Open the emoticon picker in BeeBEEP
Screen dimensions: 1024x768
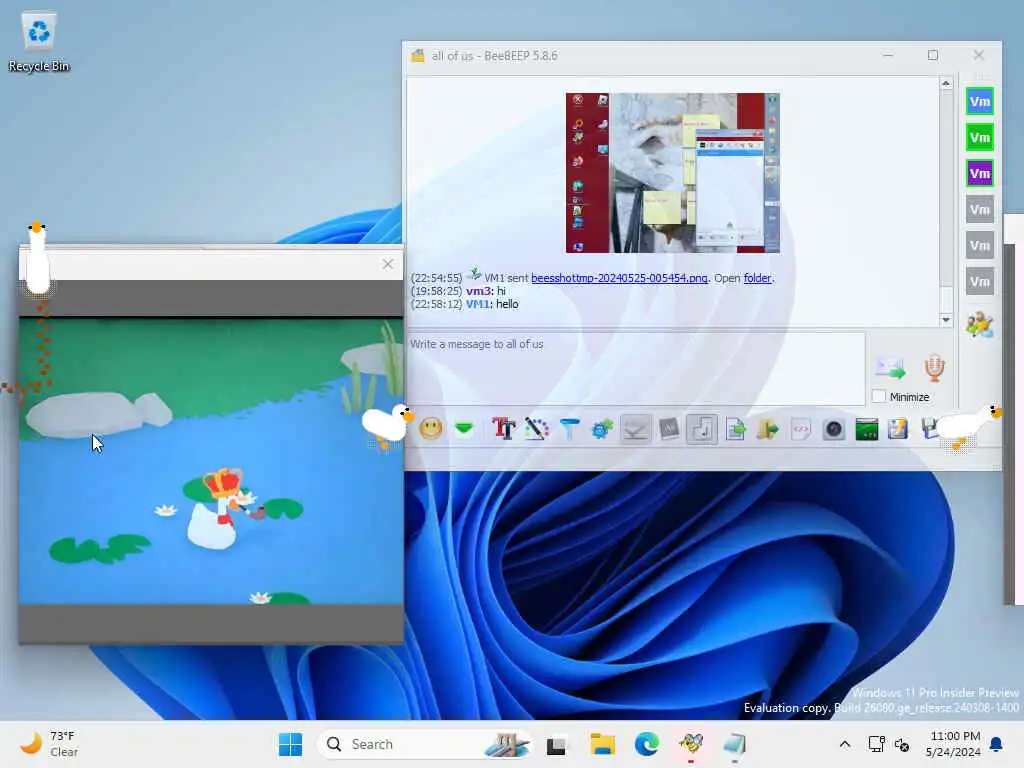tap(431, 429)
